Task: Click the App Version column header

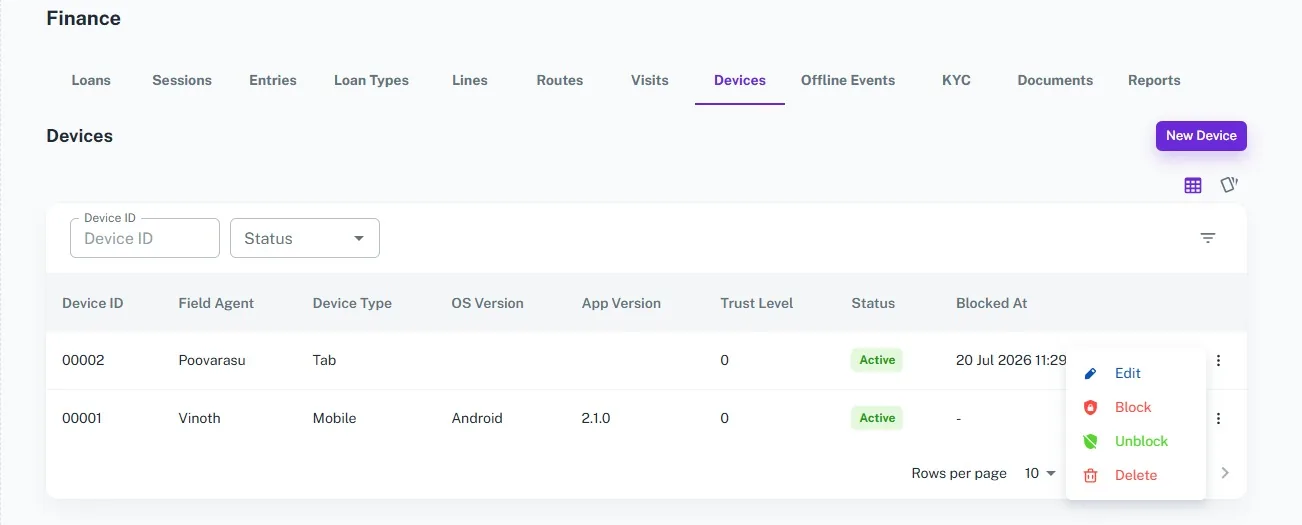Action: click(621, 303)
